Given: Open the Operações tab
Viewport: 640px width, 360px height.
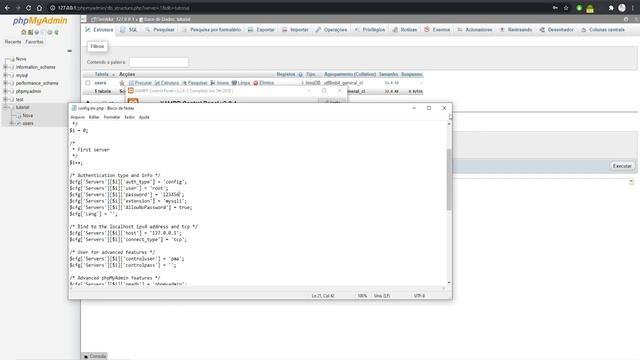Looking at the screenshot, I should tap(331, 30).
